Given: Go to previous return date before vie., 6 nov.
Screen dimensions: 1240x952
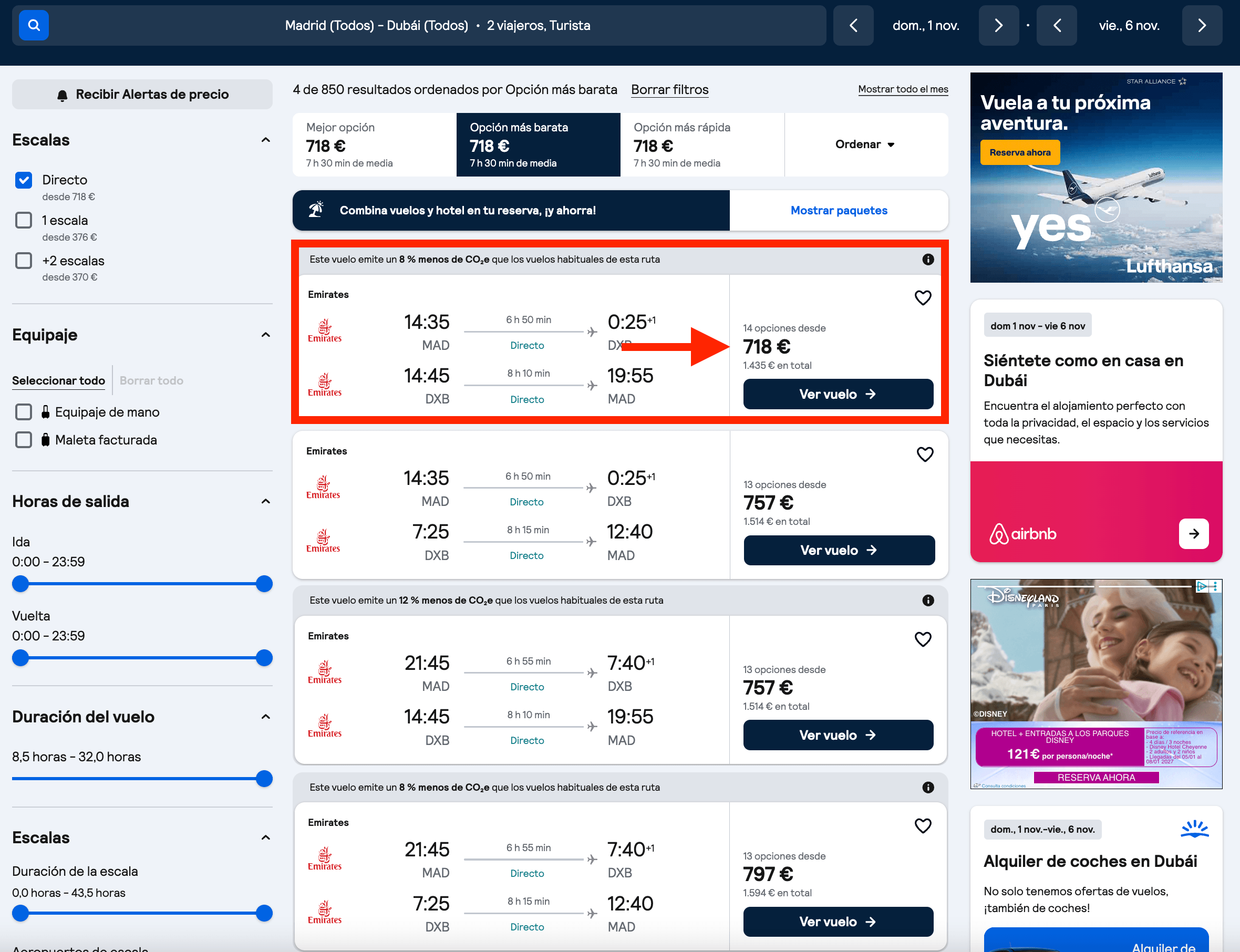Looking at the screenshot, I should pyautogui.click(x=1057, y=26).
